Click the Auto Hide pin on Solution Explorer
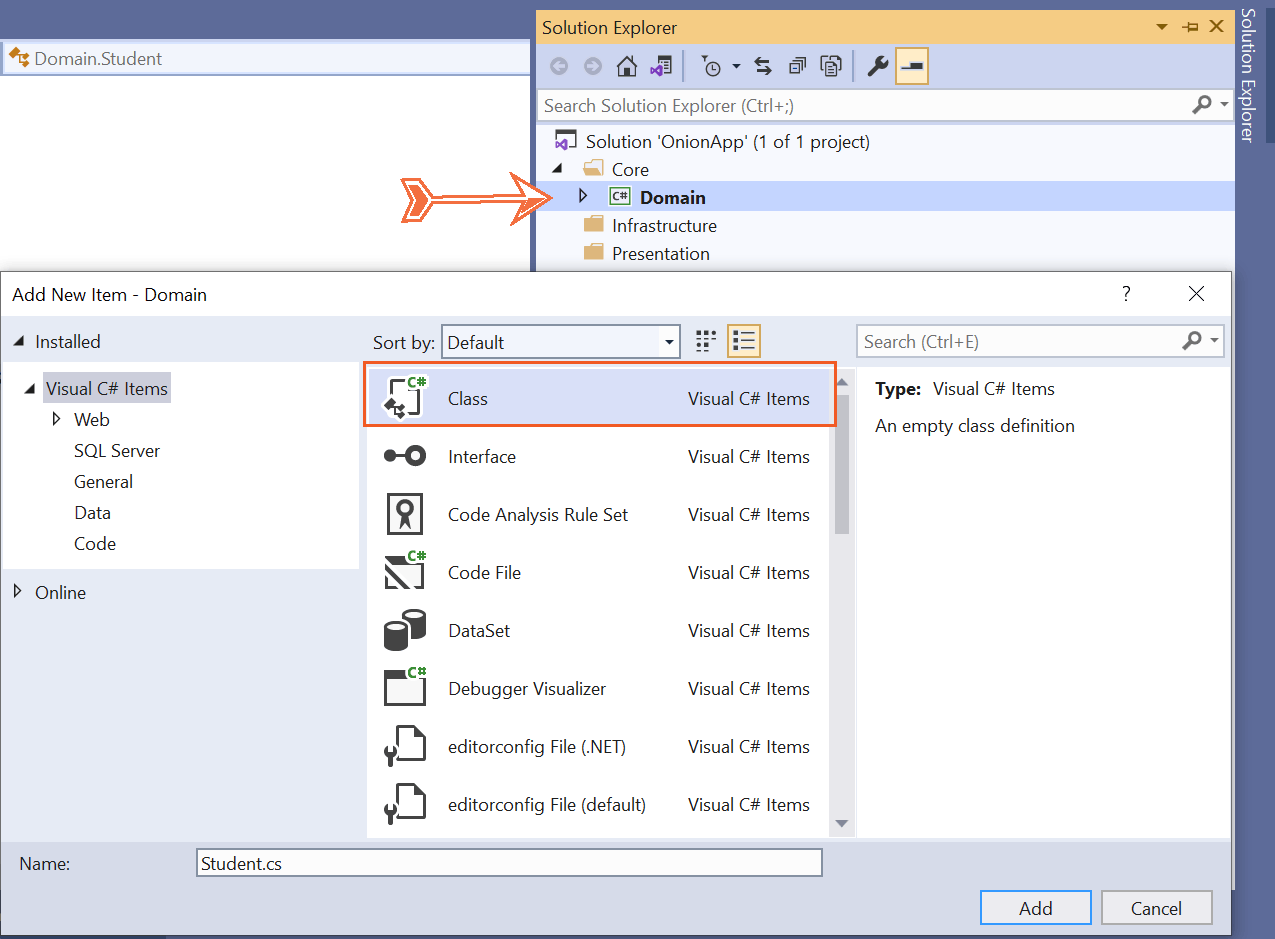Image resolution: width=1275 pixels, height=939 pixels. tap(1190, 28)
